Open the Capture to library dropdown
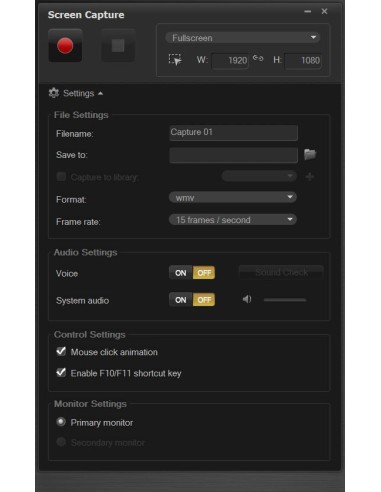The image size is (381, 492). 259,176
